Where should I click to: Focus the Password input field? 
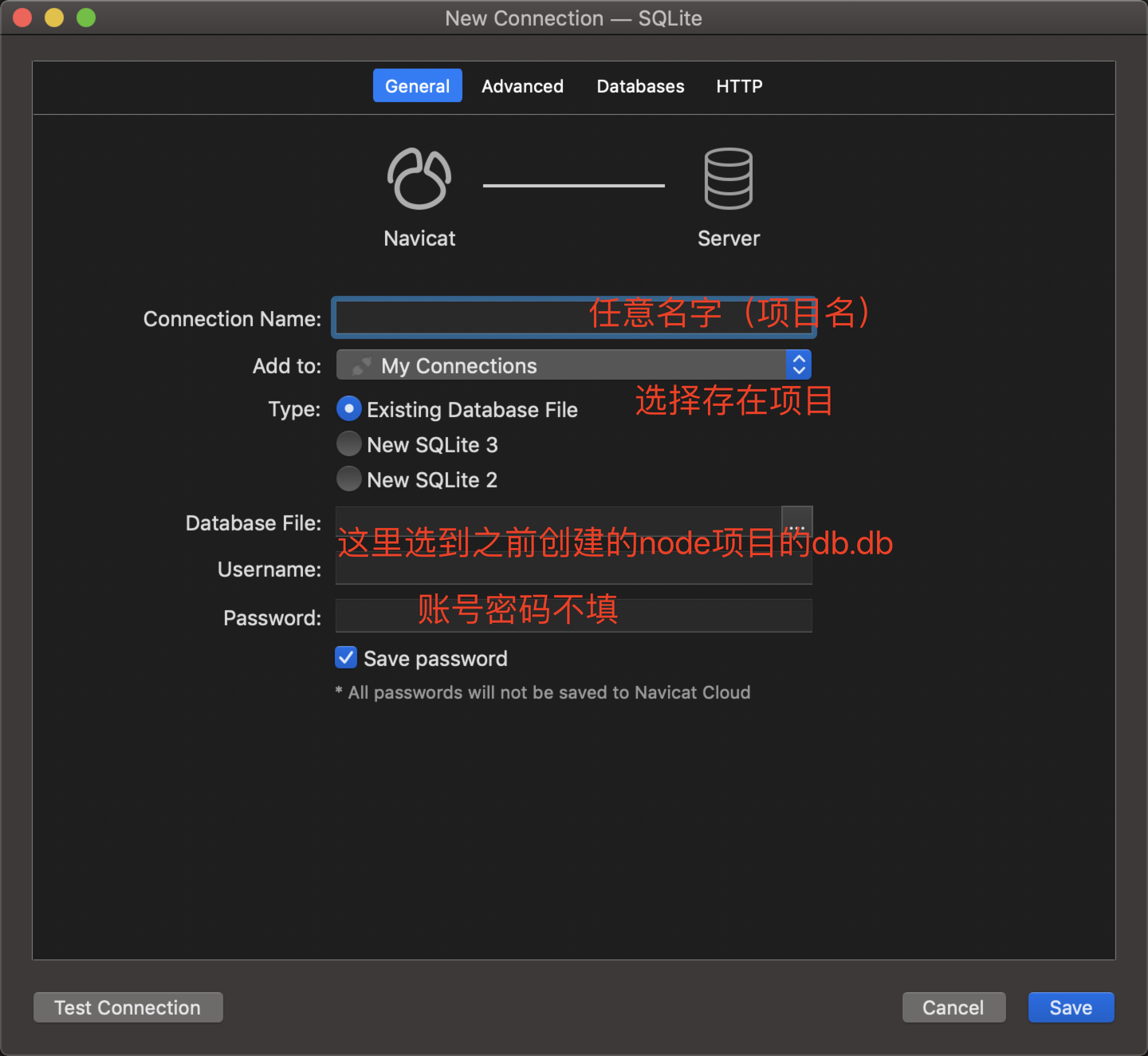[574, 616]
